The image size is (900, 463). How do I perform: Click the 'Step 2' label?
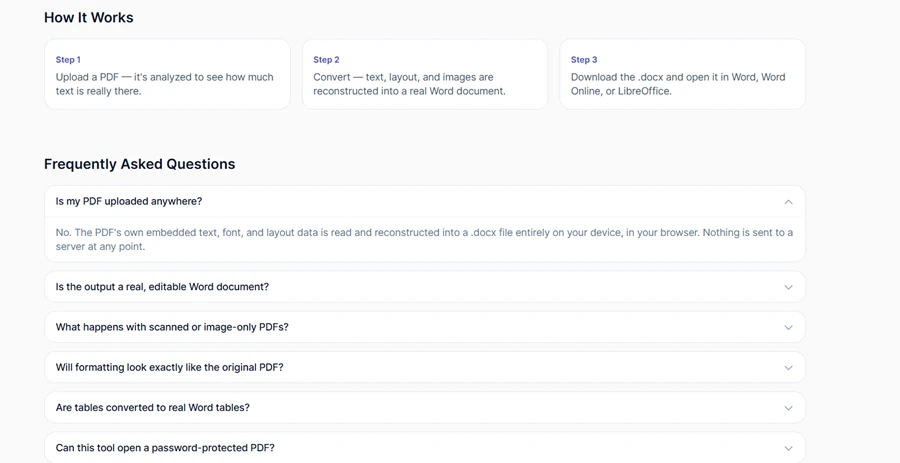tap(327, 60)
